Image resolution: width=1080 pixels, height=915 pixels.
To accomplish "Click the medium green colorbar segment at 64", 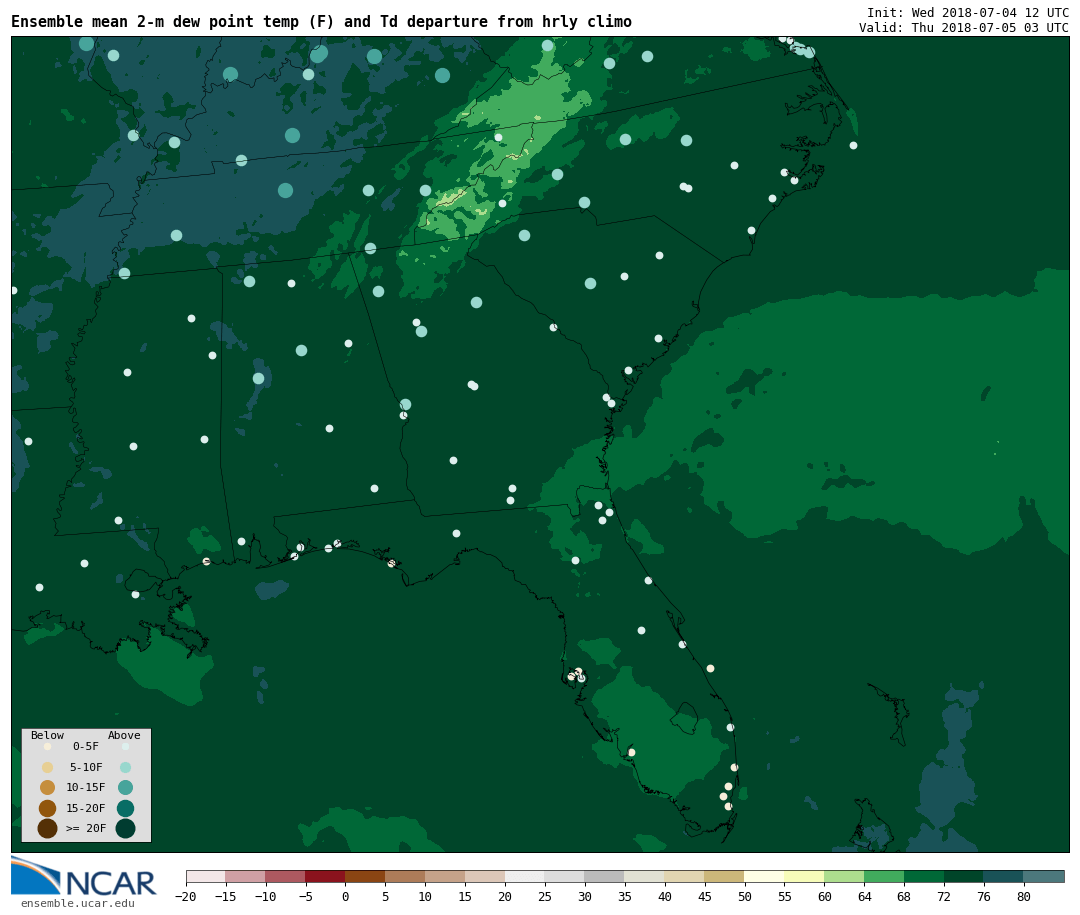I will coord(884,876).
